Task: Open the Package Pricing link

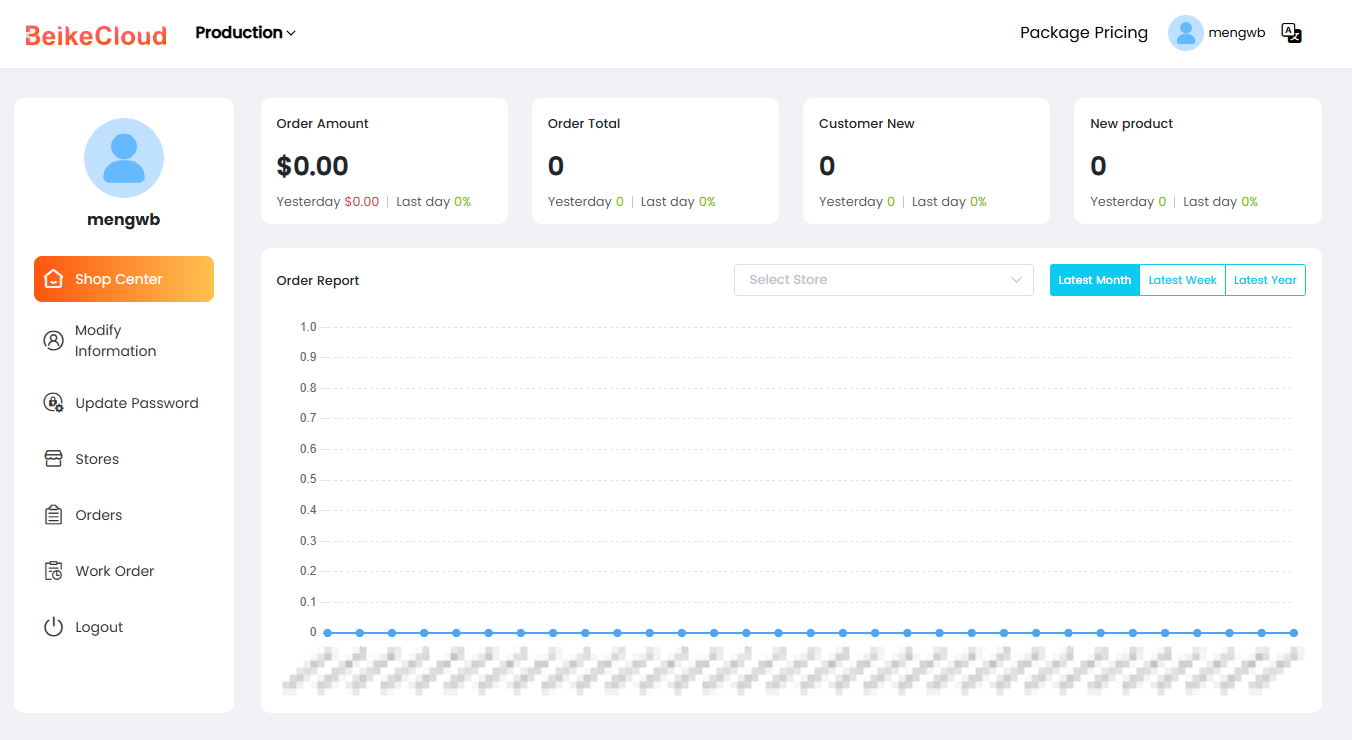Action: 1084,33
